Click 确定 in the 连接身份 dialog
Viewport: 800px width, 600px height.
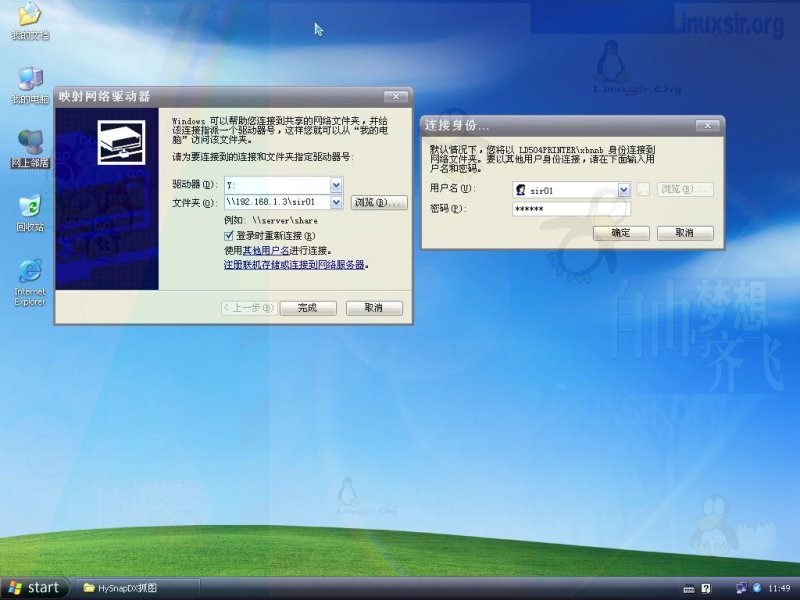tap(621, 233)
